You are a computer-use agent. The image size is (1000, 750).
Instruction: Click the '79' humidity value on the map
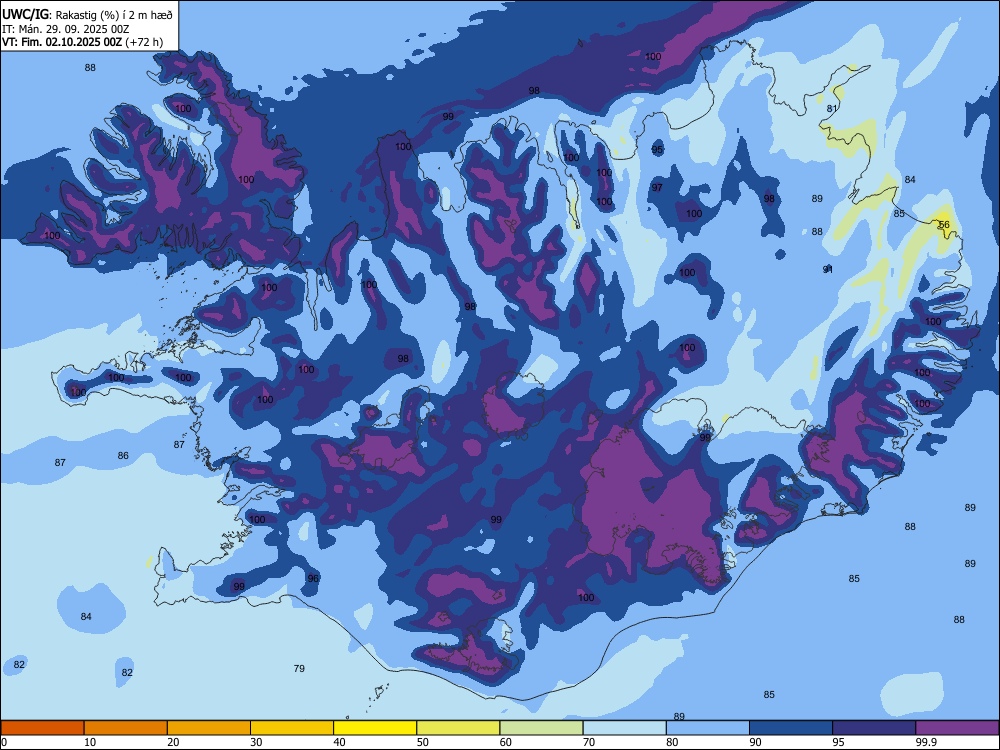299,668
